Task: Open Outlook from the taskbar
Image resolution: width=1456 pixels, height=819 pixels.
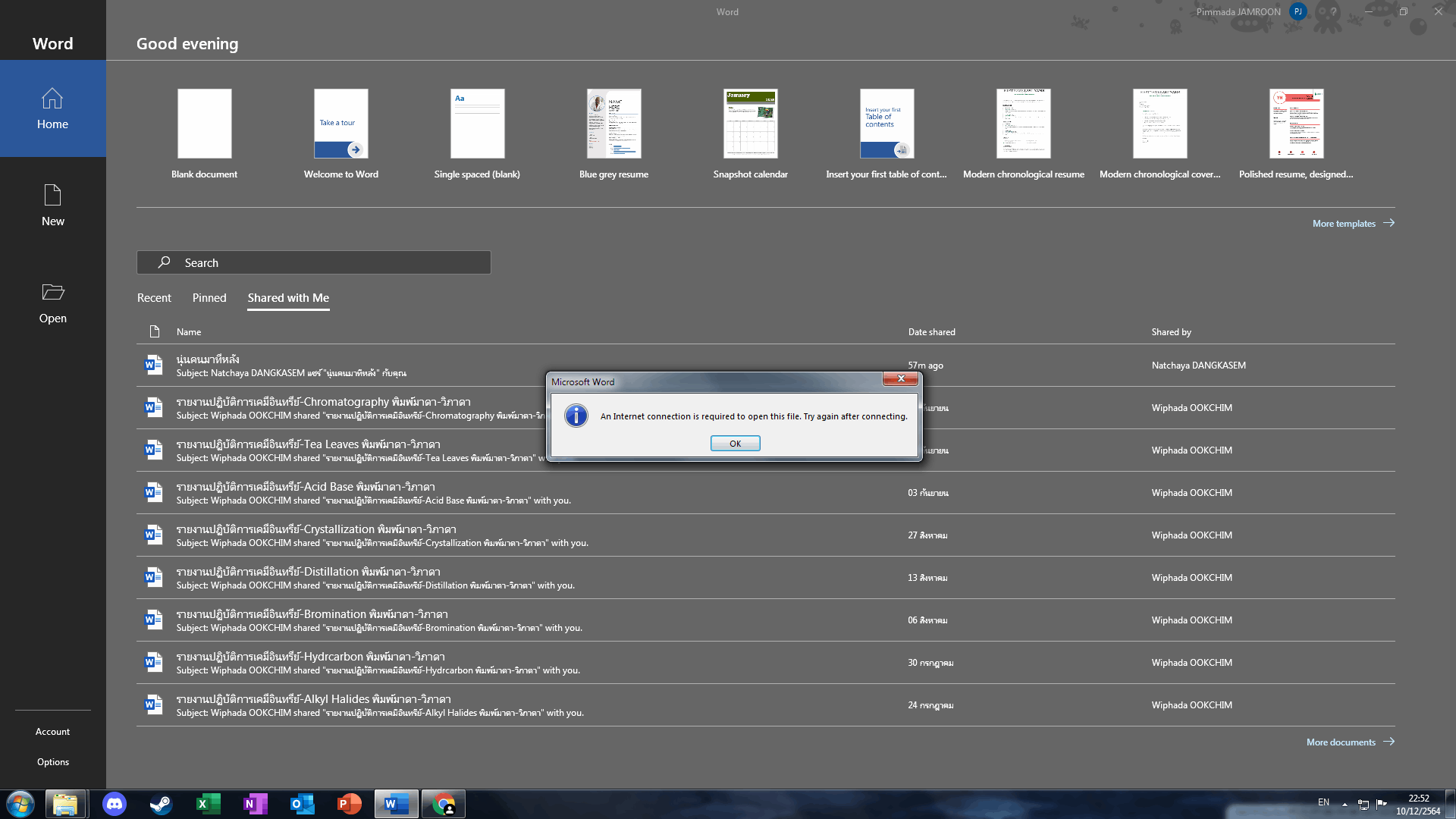Action: pyautogui.click(x=302, y=804)
